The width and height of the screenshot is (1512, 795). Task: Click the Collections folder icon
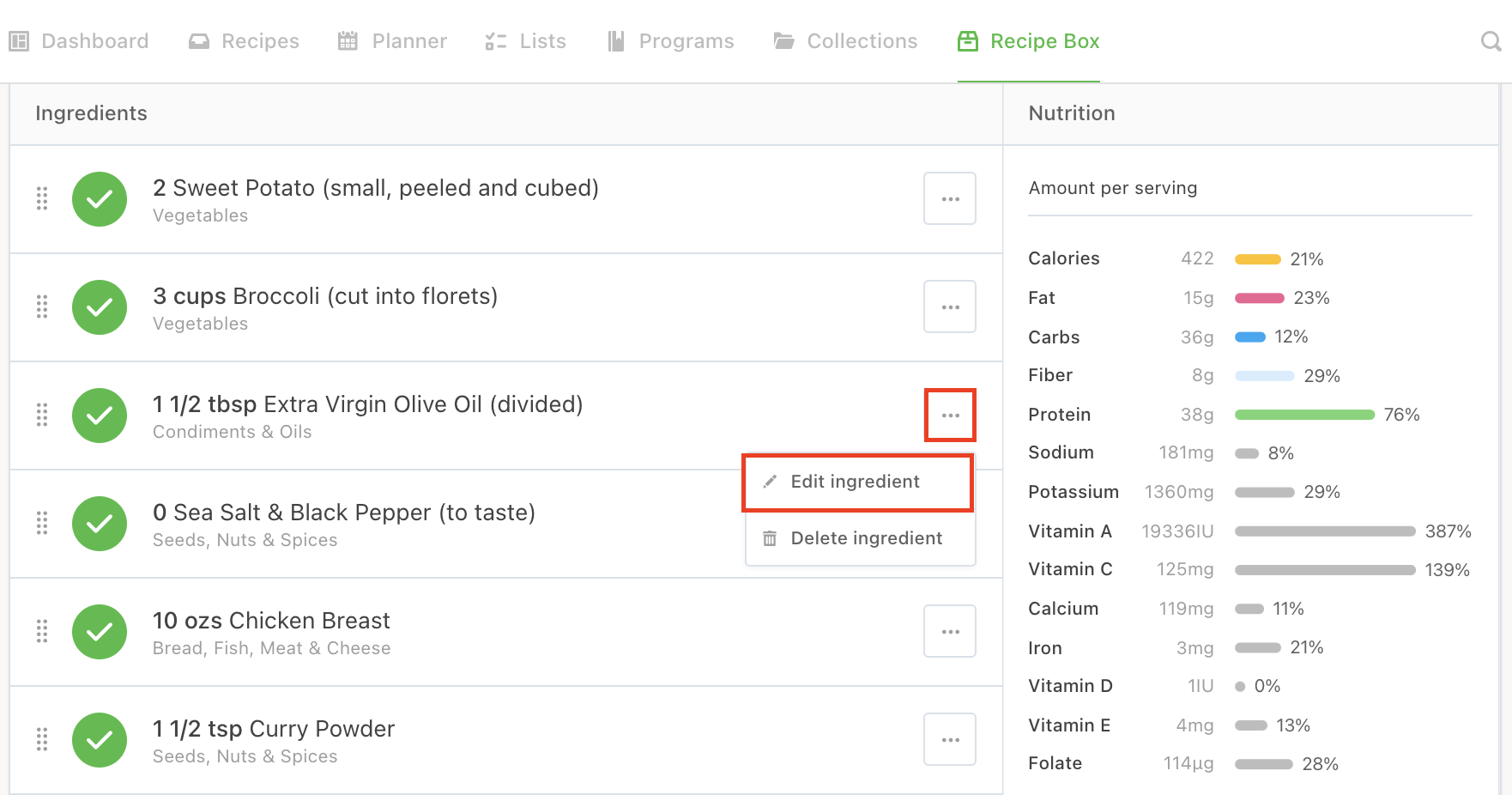pos(783,41)
